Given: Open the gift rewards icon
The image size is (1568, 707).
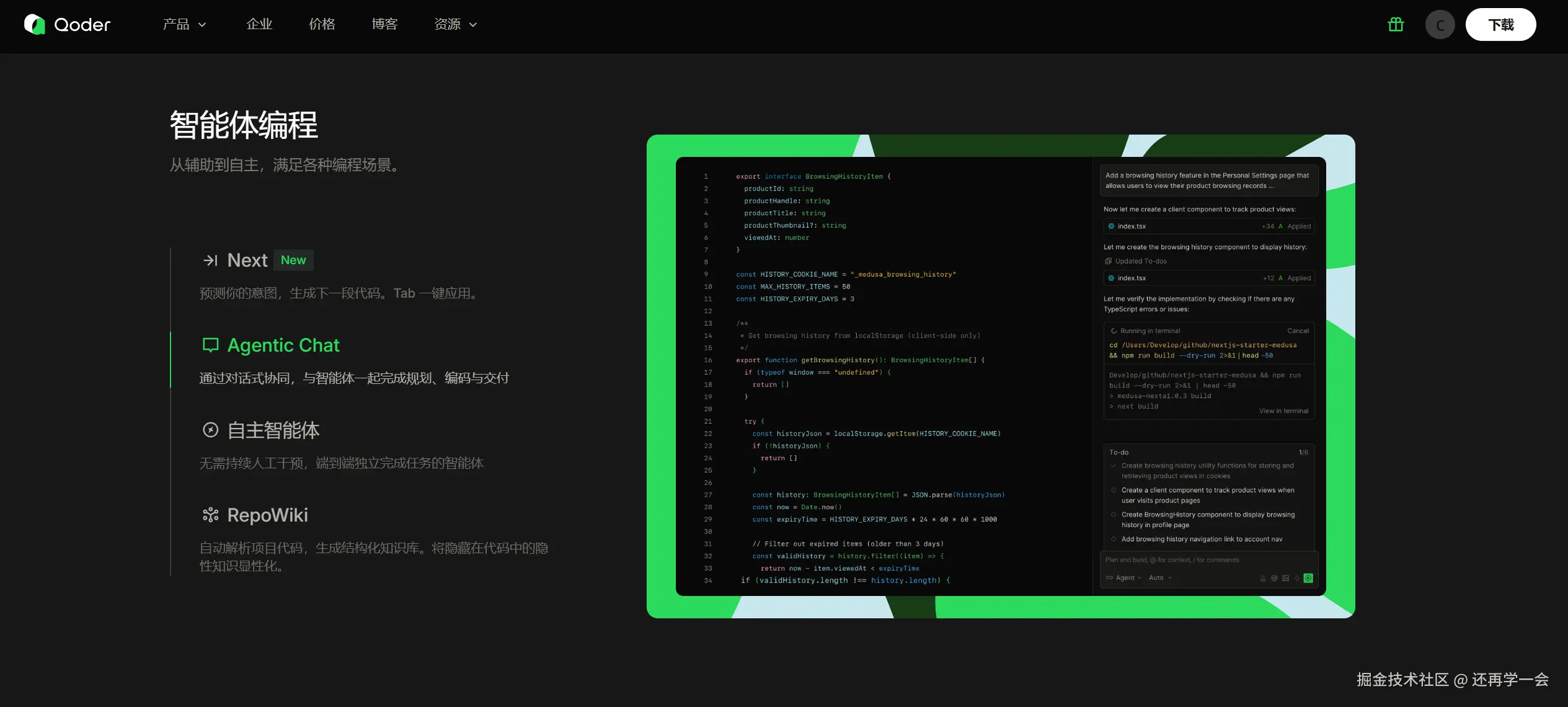Looking at the screenshot, I should pos(1396,25).
